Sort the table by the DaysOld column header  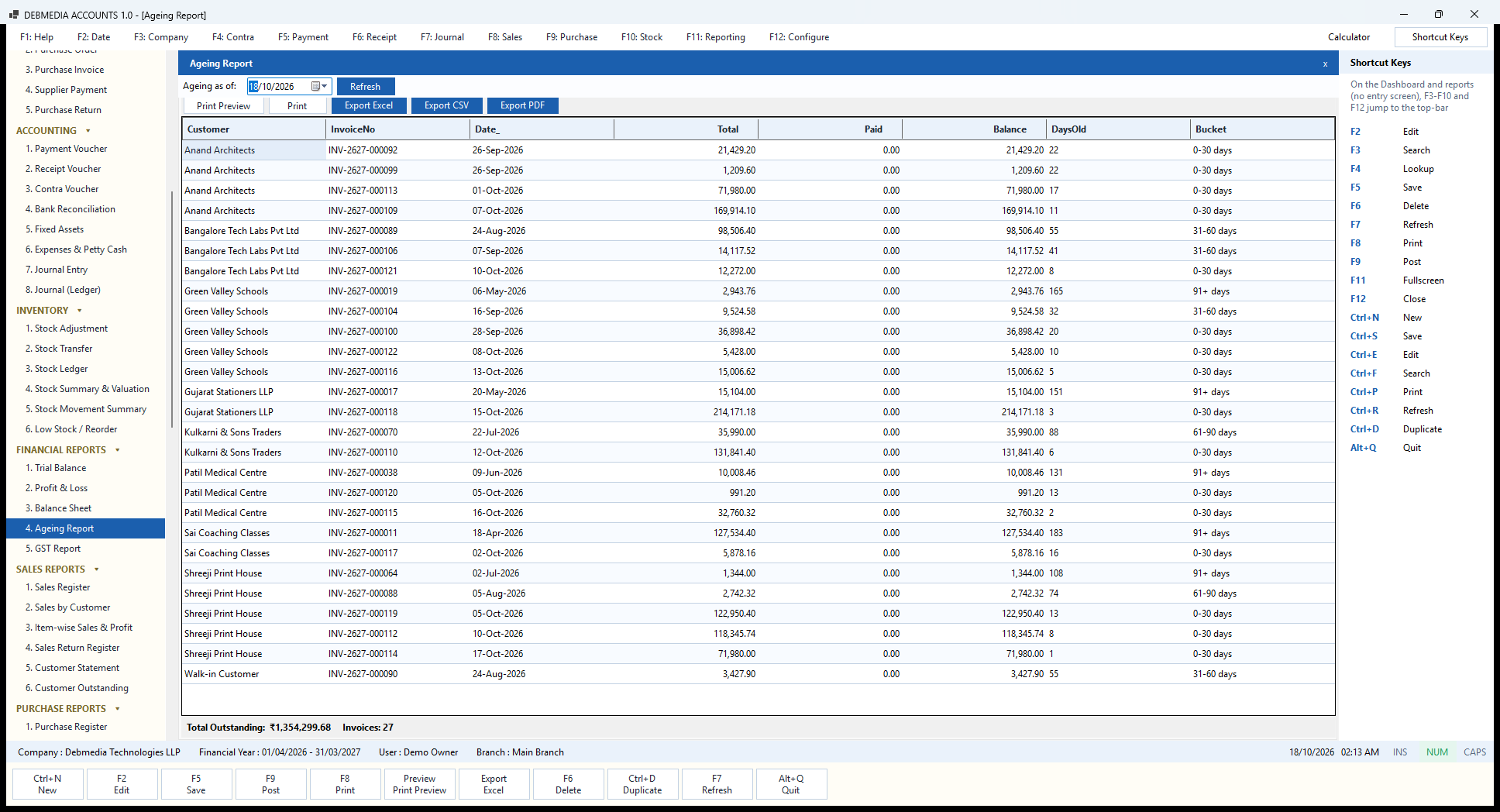click(1118, 129)
